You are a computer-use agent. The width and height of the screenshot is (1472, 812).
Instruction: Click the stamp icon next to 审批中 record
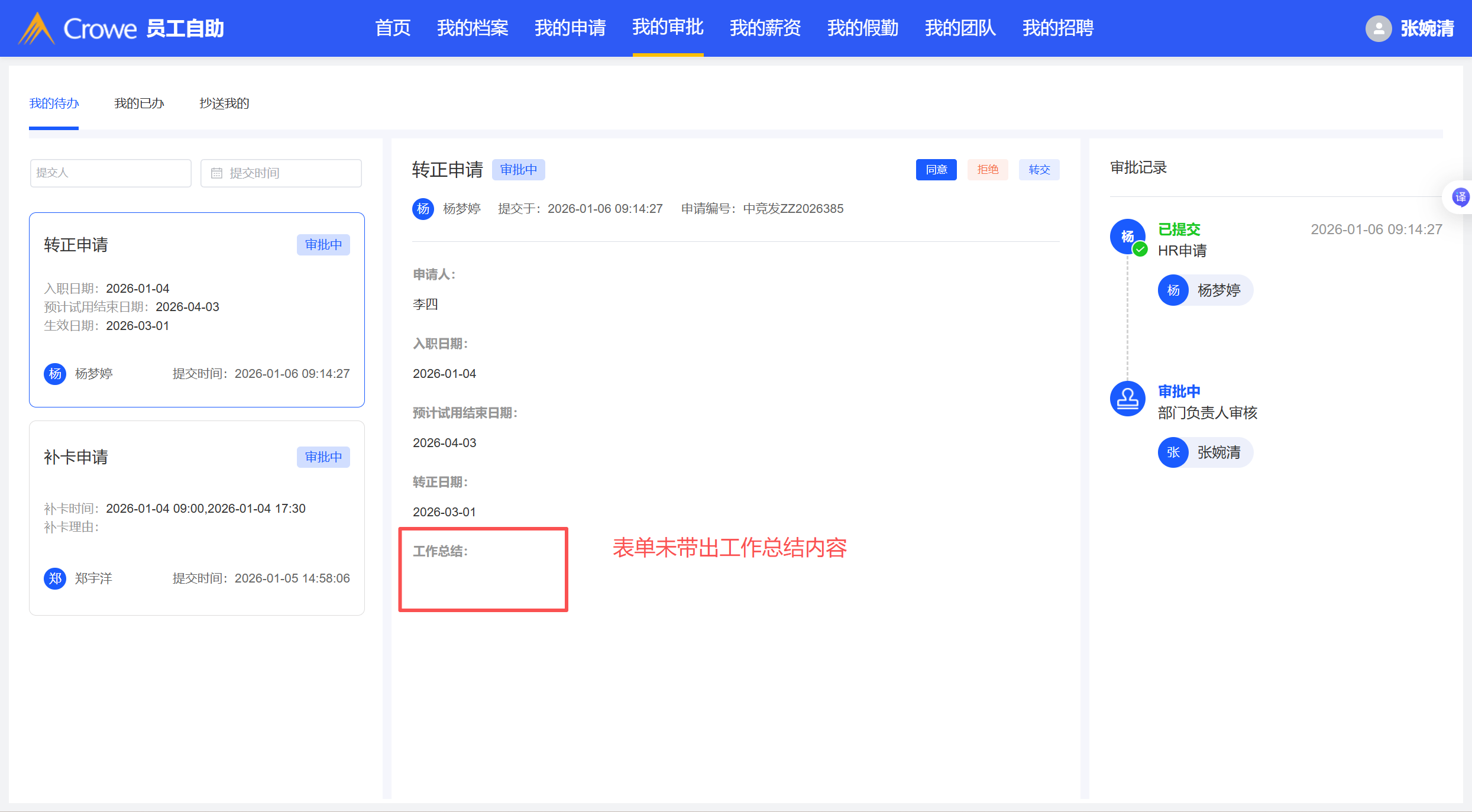pos(1127,399)
